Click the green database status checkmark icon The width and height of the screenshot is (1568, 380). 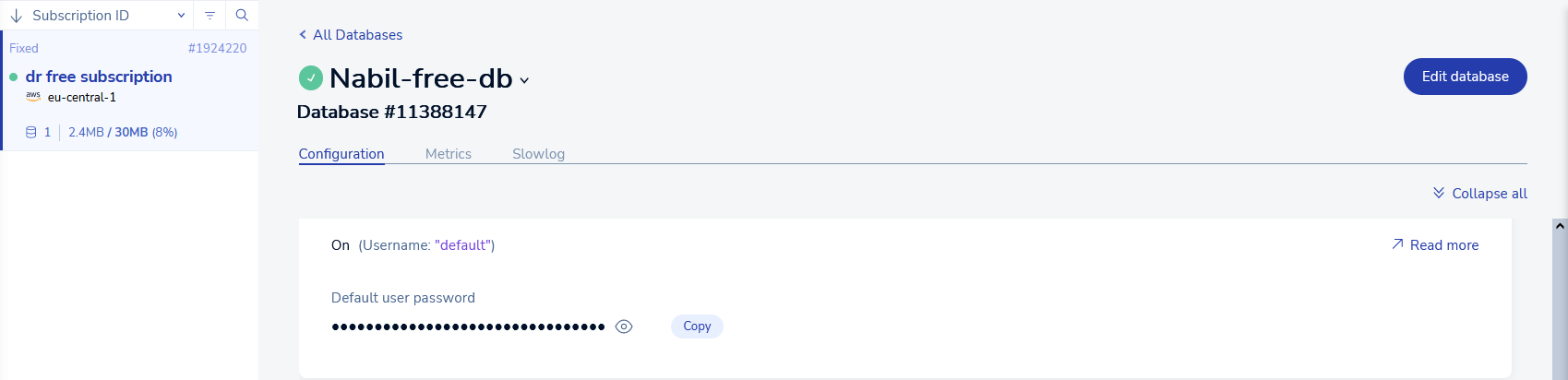311,78
